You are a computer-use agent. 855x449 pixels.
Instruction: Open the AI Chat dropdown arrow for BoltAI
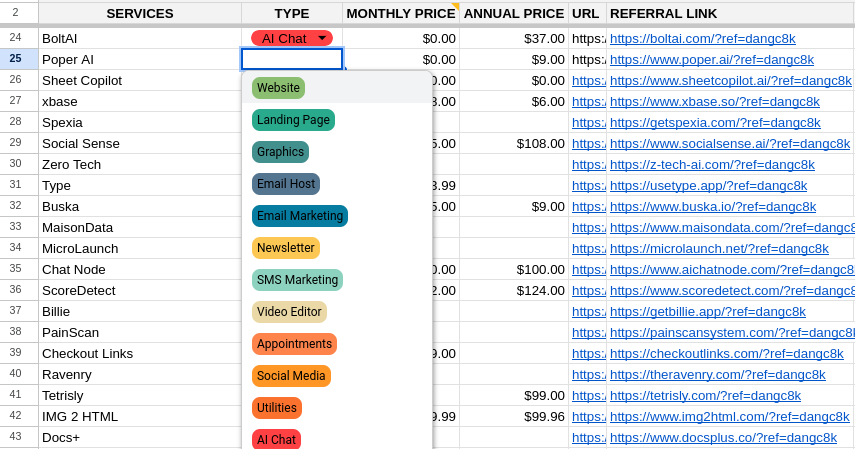point(322,38)
